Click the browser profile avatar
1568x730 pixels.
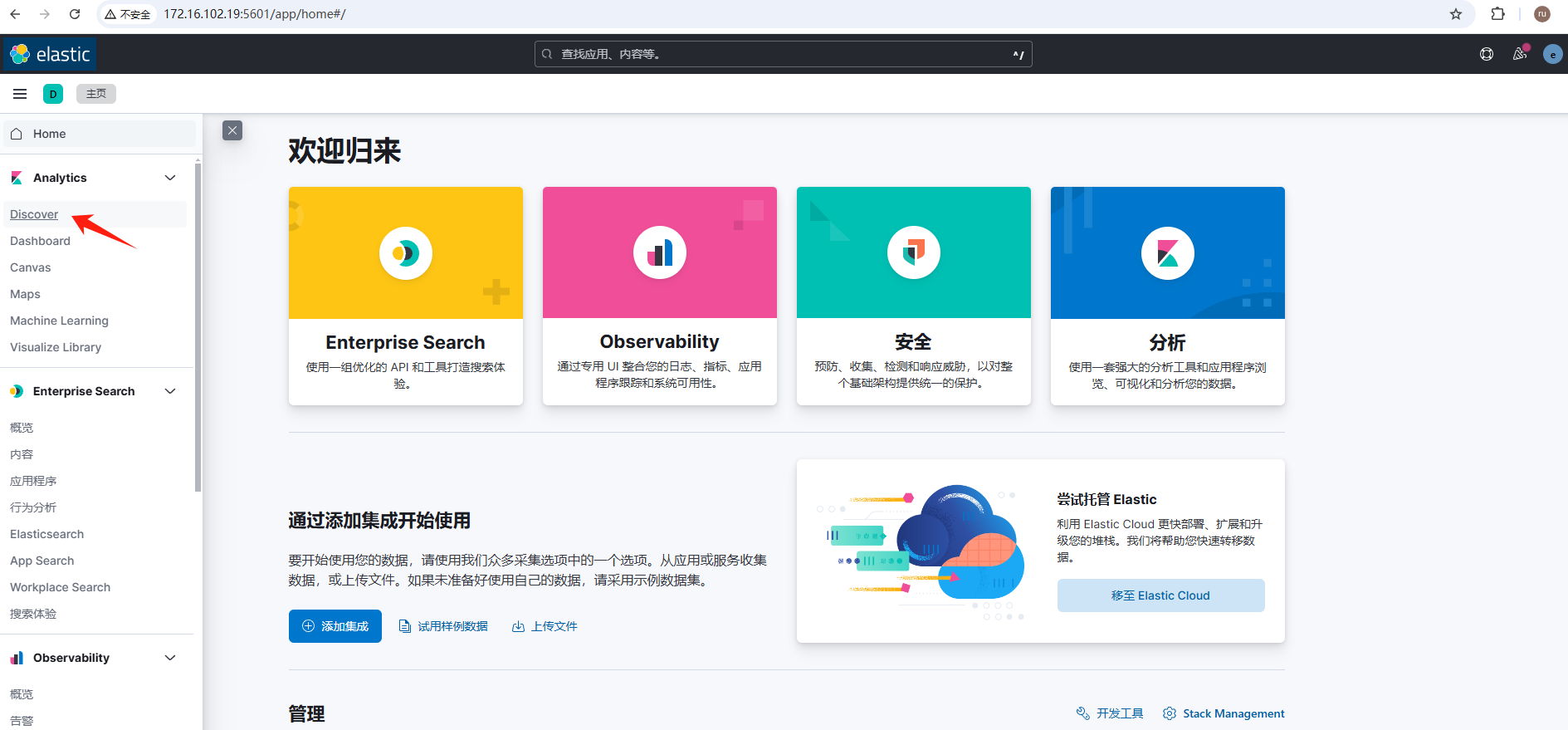[x=1542, y=14]
